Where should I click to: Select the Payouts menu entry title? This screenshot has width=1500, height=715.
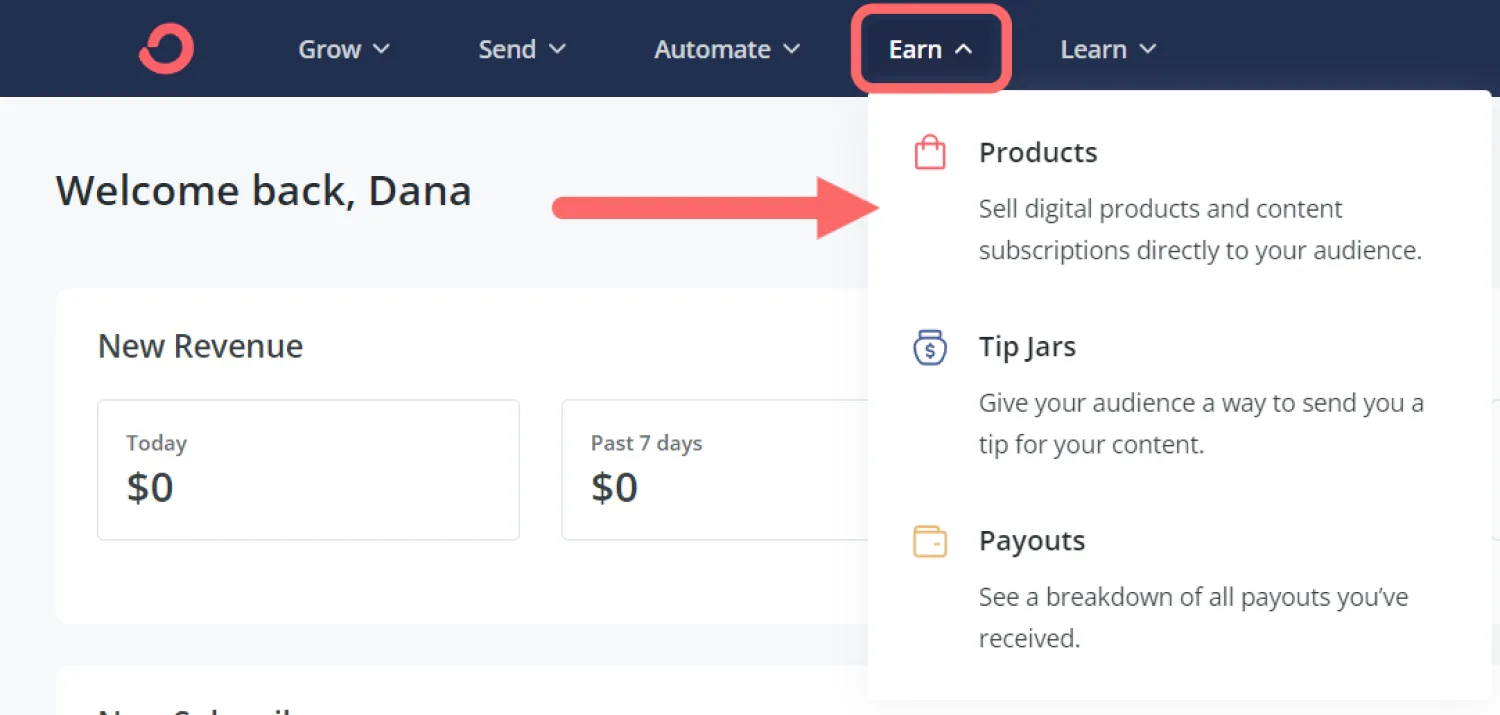pyautogui.click(x=1032, y=541)
